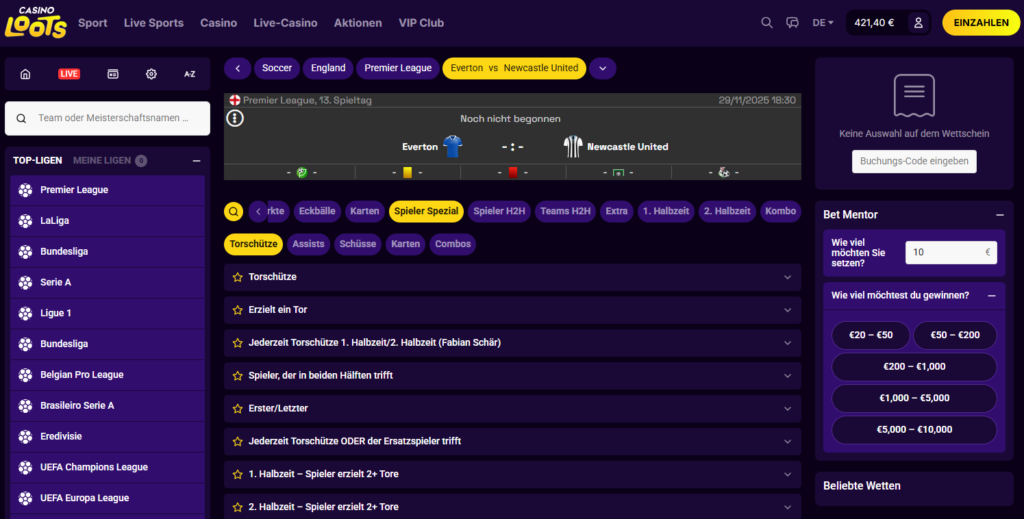The image size is (1024, 519).
Task: Open the user account profile icon
Action: [918, 23]
